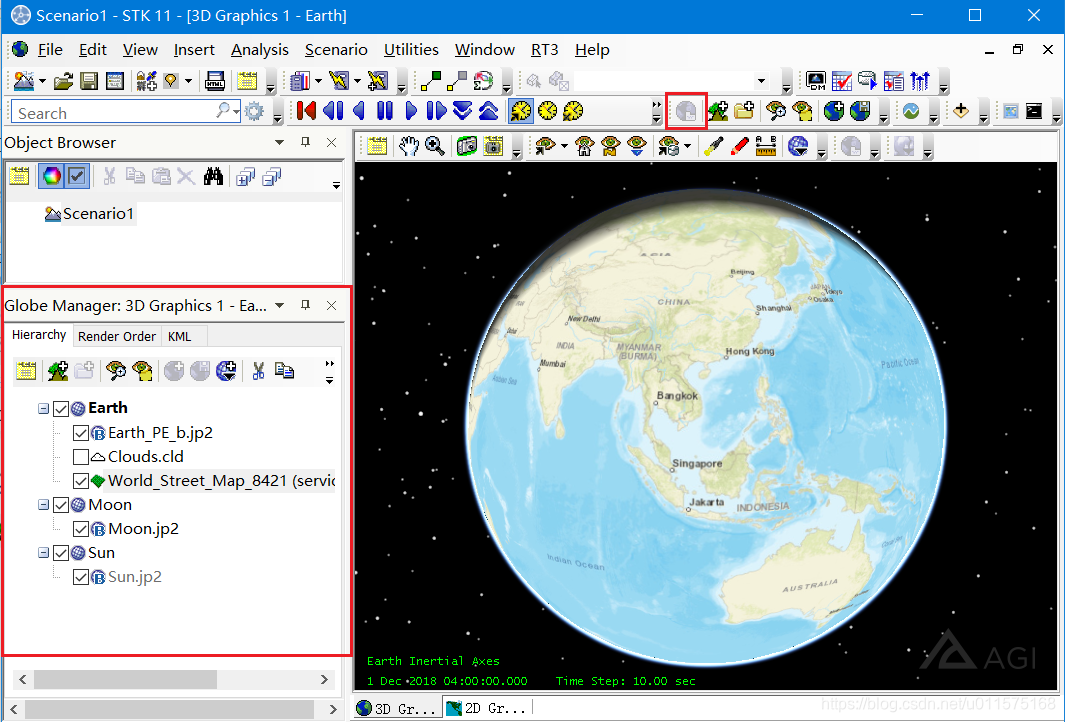Collapse the Moon tree node
The width and height of the screenshot is (1065, 722).
(x=43, y=505)
